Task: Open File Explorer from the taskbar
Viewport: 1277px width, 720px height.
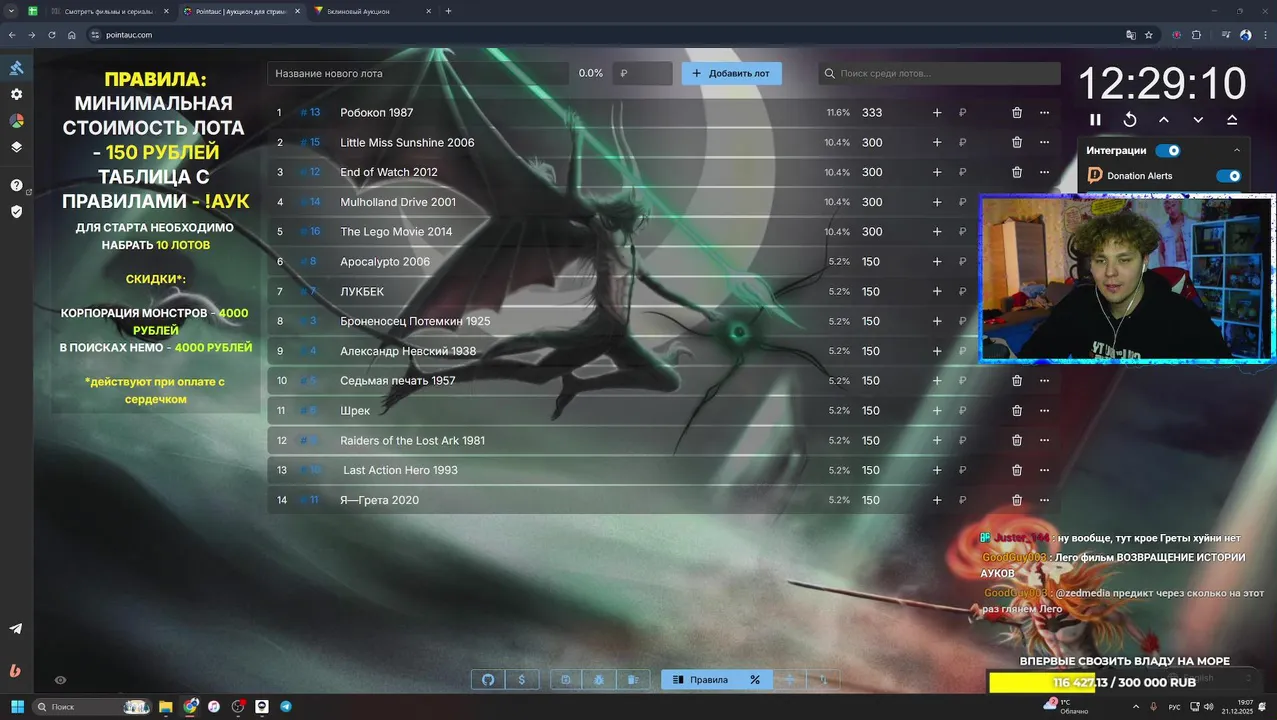Action: 166,707
